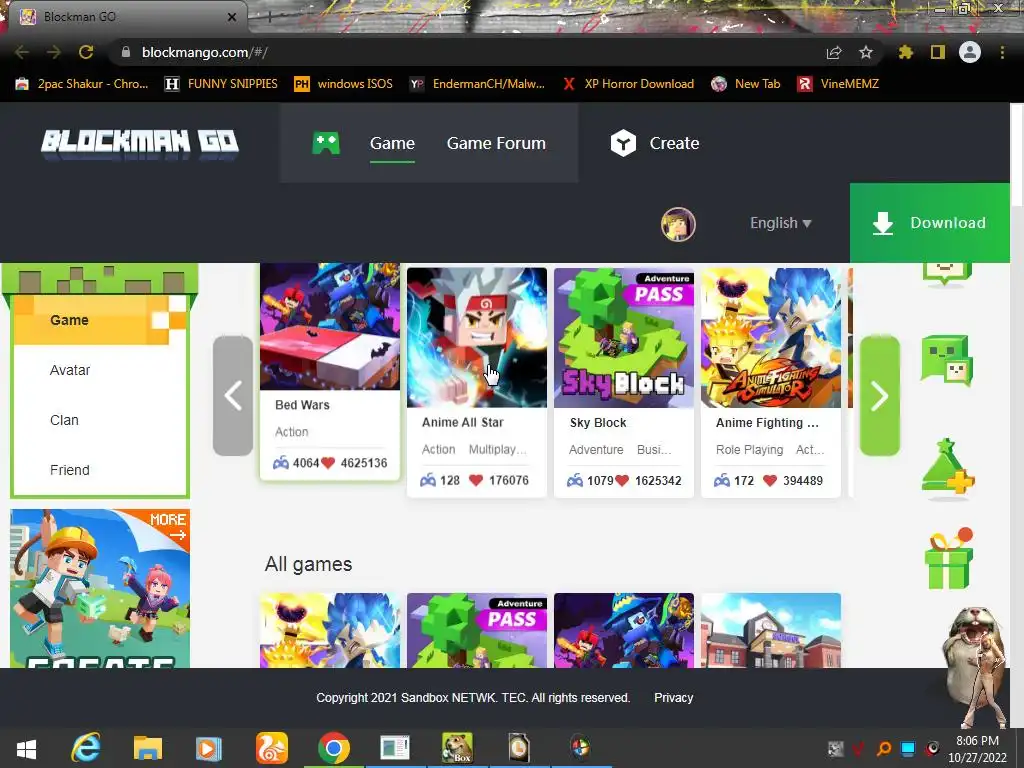Screen dimensions: 1024x768
Task: Open the Game Forum tab
Action: [496, 143]
